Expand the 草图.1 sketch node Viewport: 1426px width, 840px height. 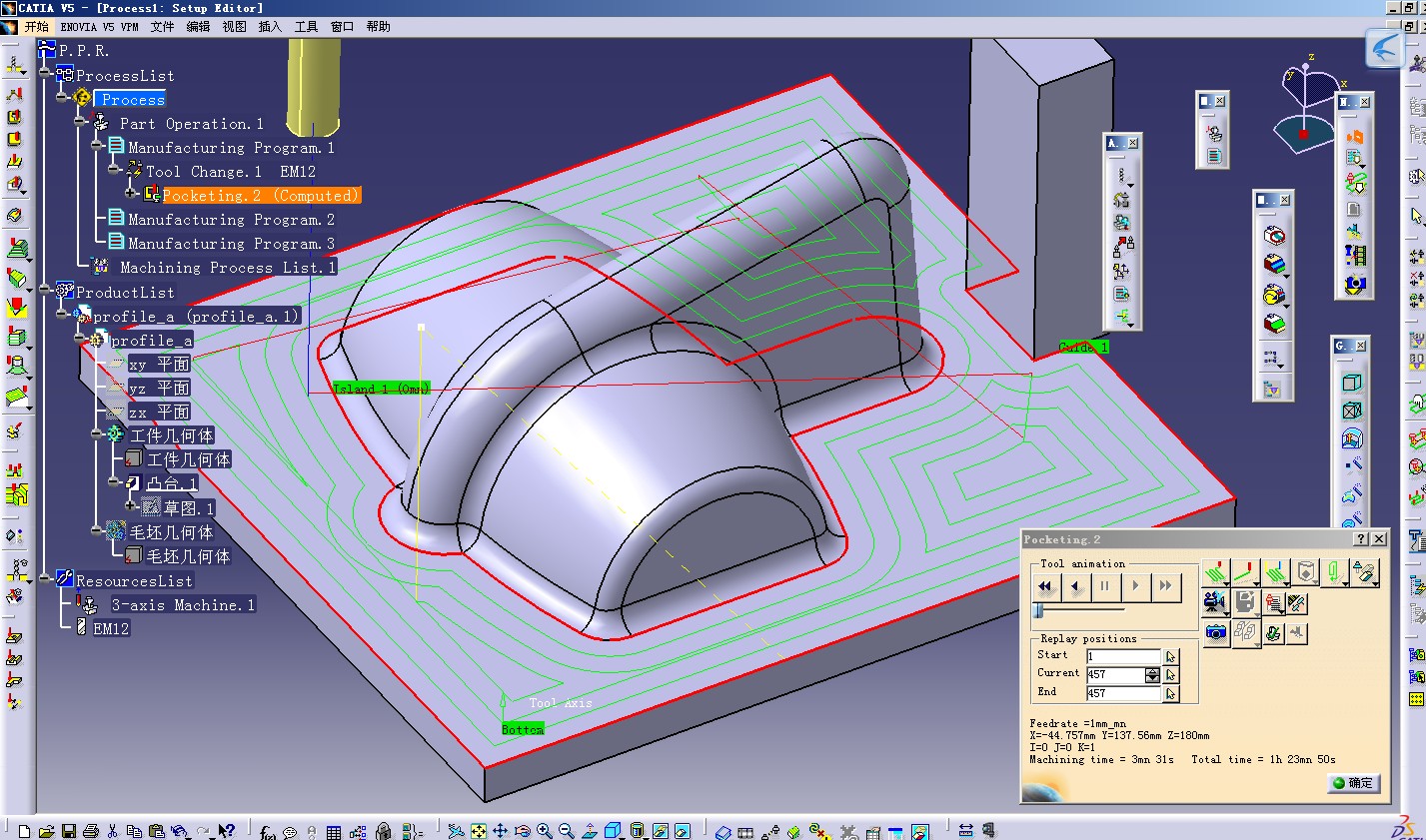point(131,507)
